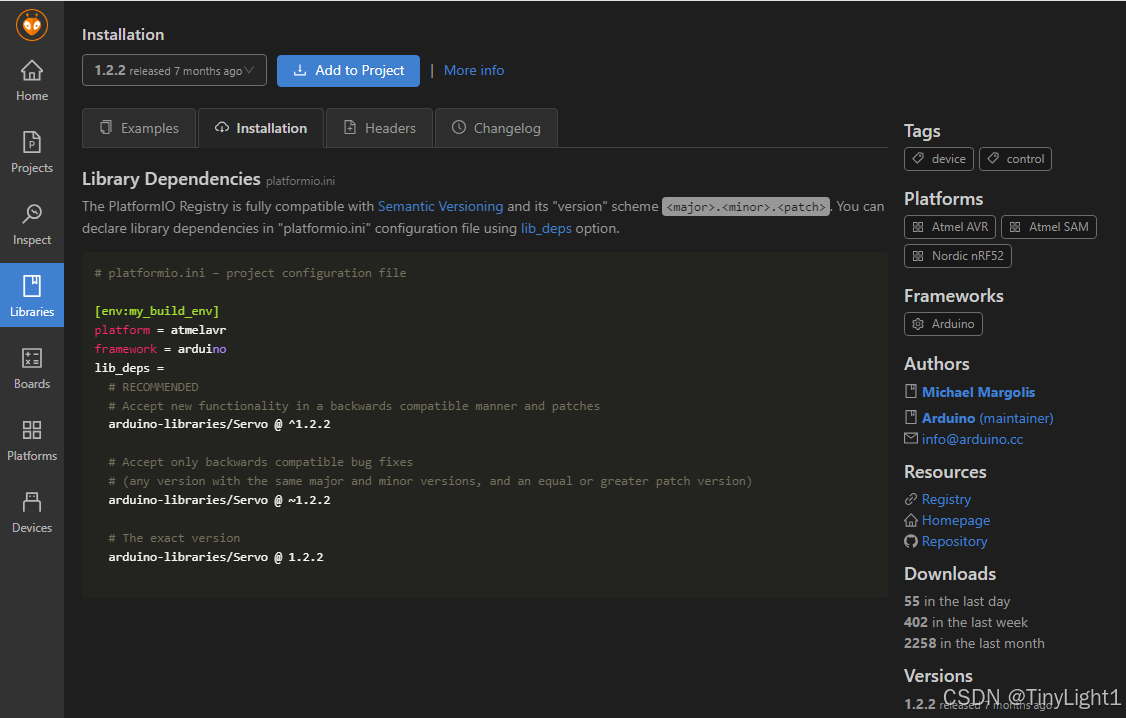The width and height of the screenshot is (1126, 718).
Task: Select the Arduino framework label
Action: pos(943,324)
